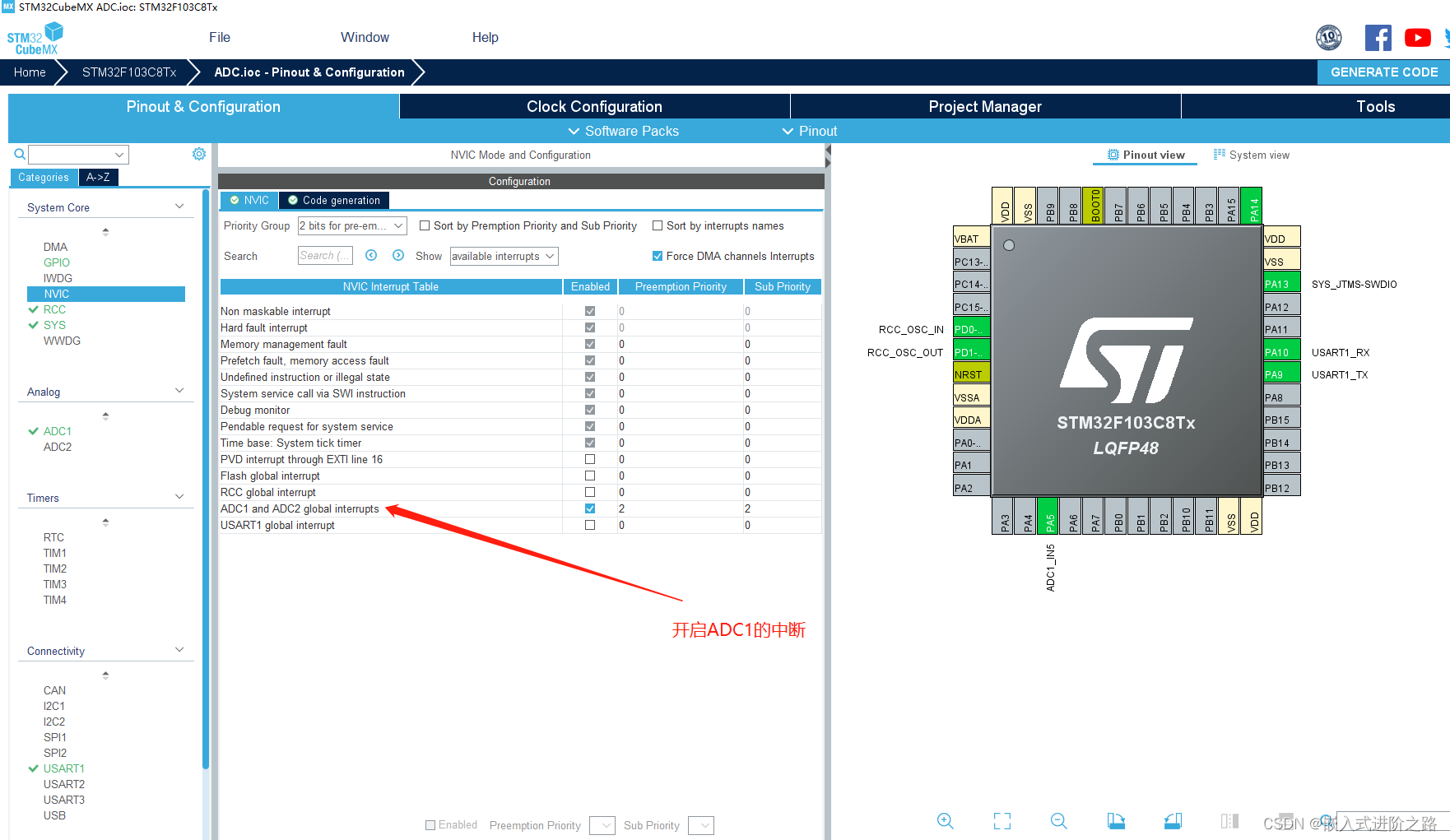Click the Enabled column header
This screenshot has width=1450, height=840.
coord(590,286)
